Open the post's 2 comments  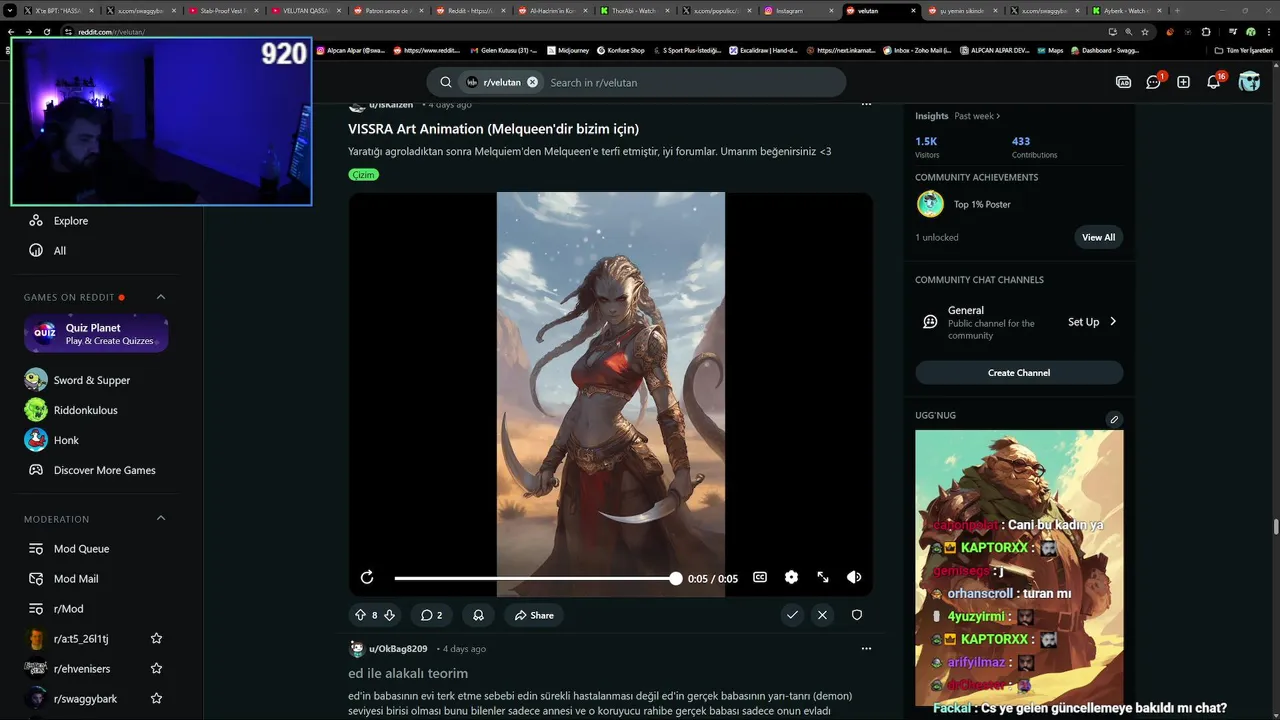click(431, 615)
